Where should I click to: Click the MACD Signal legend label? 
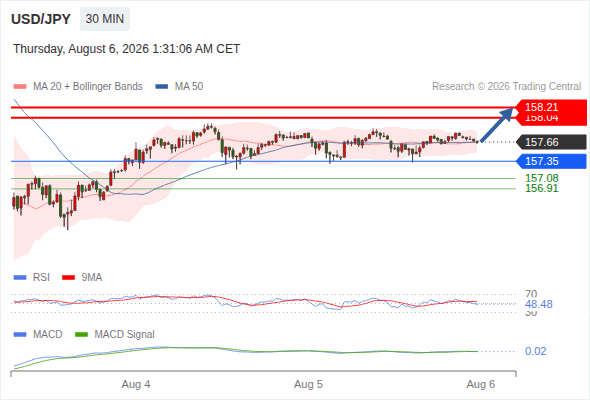coord(125,335)
